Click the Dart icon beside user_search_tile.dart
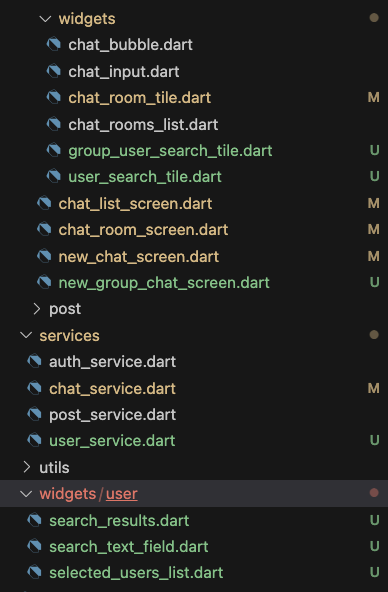Screen dimensions: 388x592 pos(54,176)
